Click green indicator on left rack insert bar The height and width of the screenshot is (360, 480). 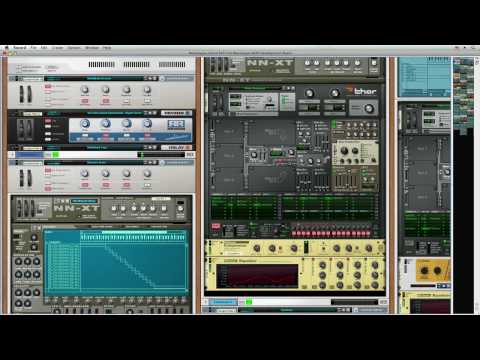click(56, 155)
